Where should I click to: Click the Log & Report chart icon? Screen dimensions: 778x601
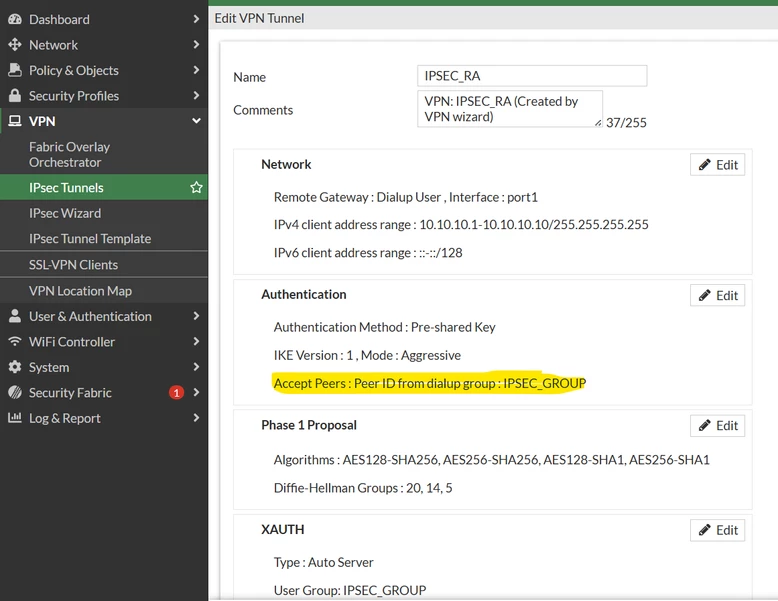tap(15, 418)
